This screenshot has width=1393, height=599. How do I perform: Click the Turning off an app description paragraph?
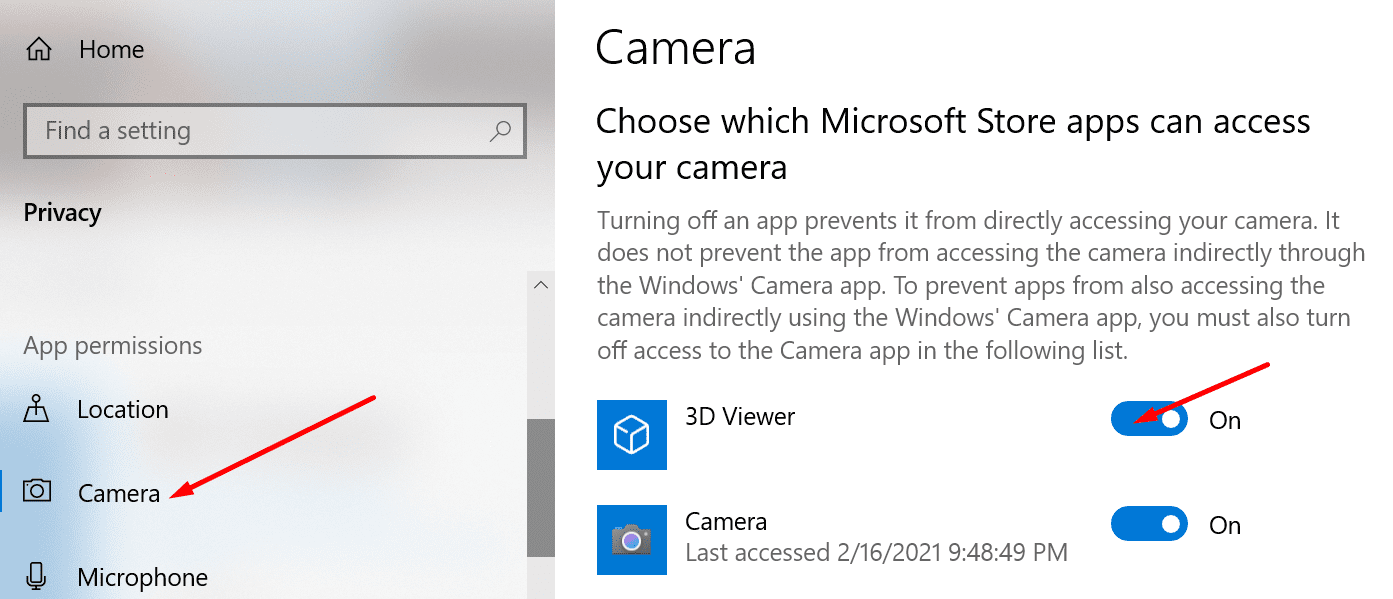coord(981,286)
